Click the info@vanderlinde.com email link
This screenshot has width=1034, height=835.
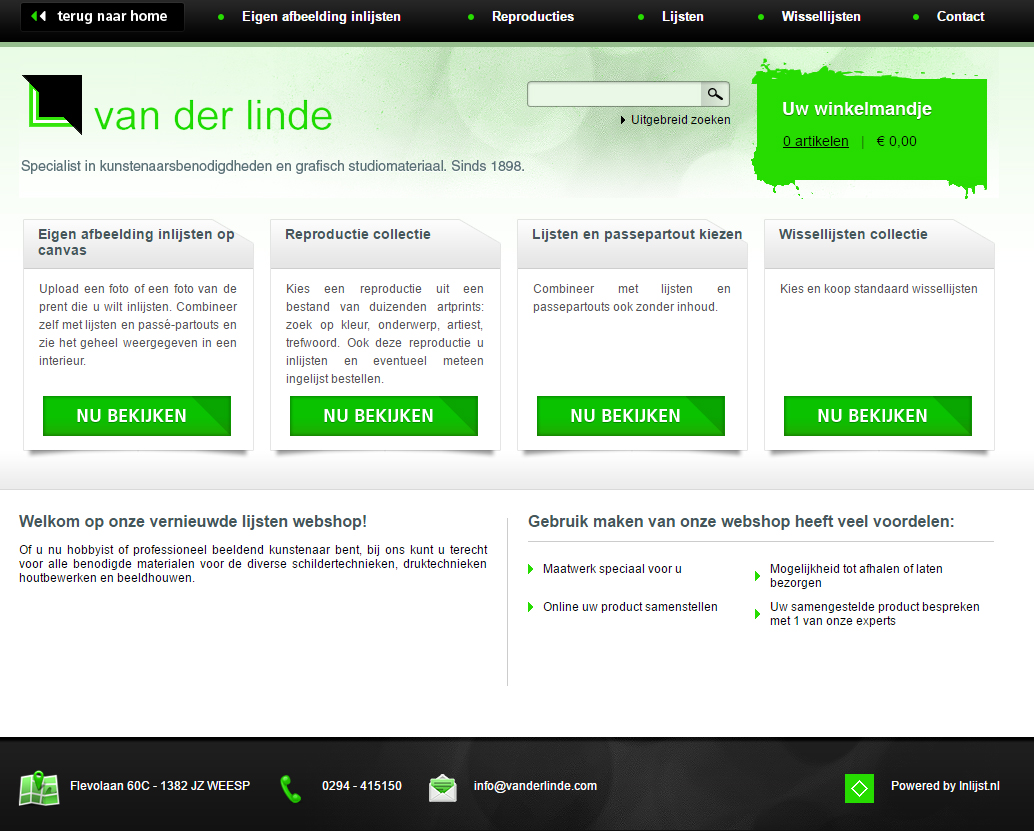[535, 786]
